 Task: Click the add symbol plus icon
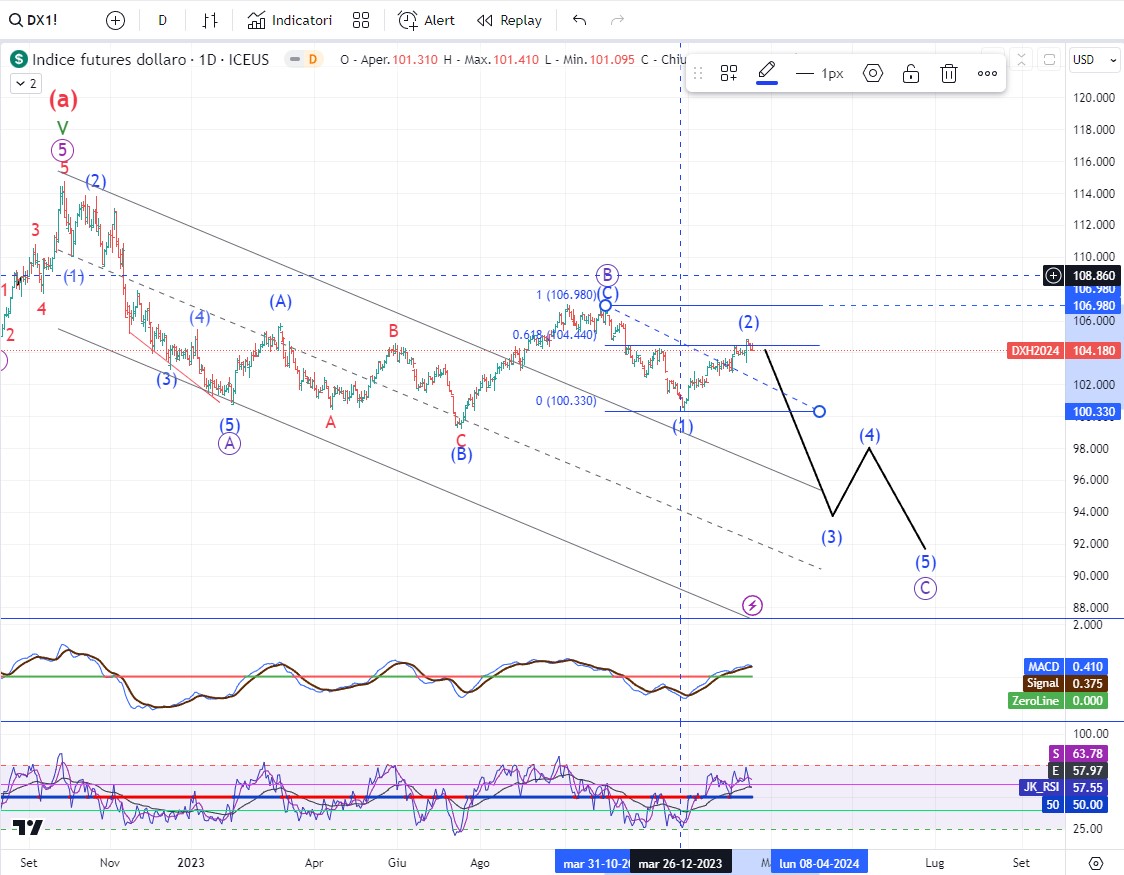point(116,20)
